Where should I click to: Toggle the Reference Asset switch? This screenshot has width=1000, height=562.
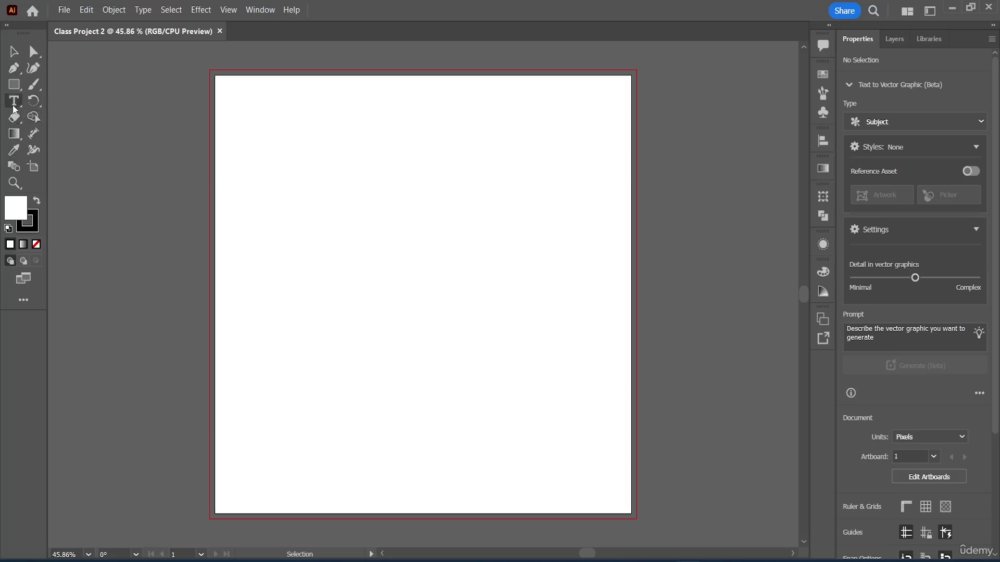971,171
